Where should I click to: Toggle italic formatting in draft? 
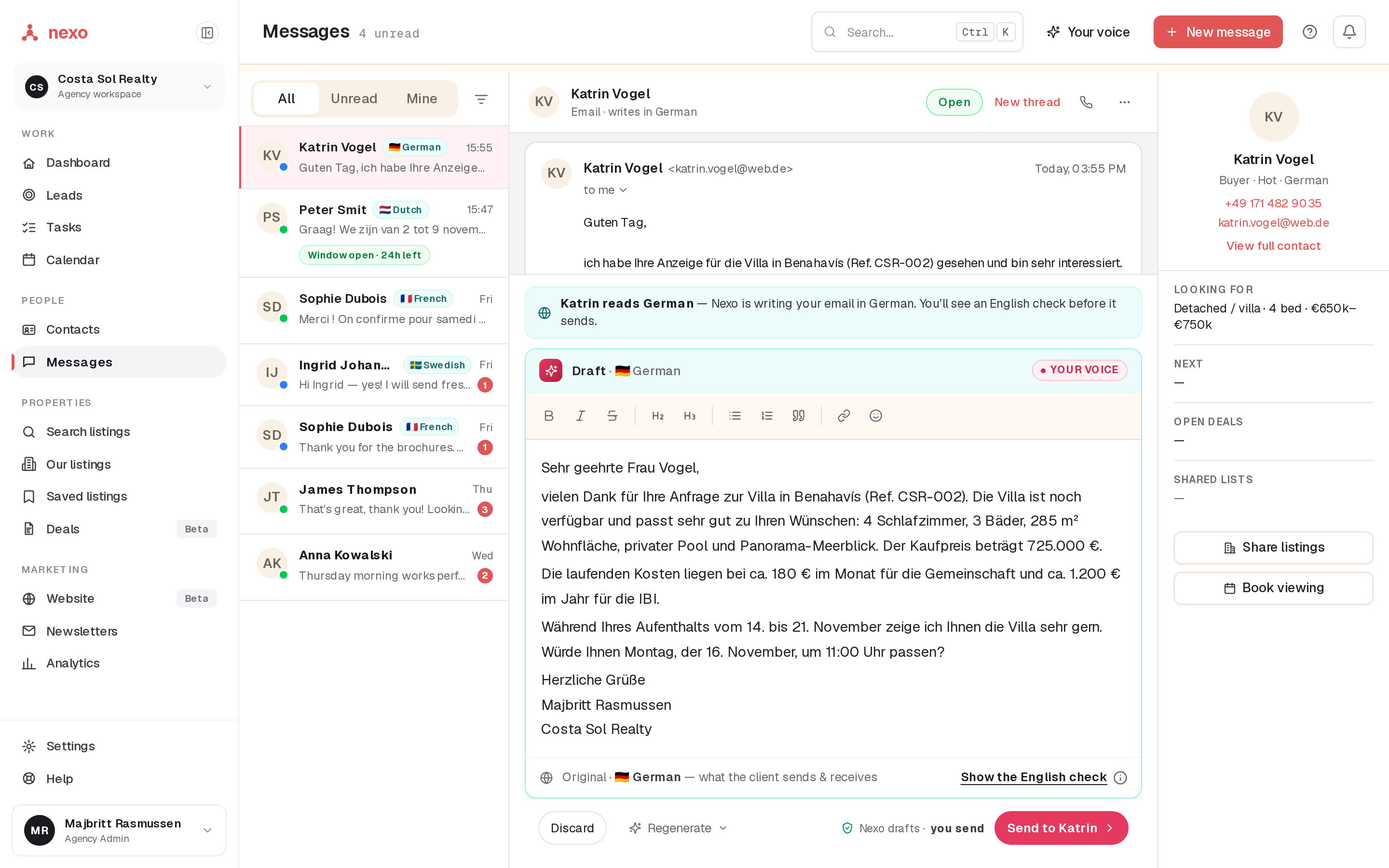[580, 416]
